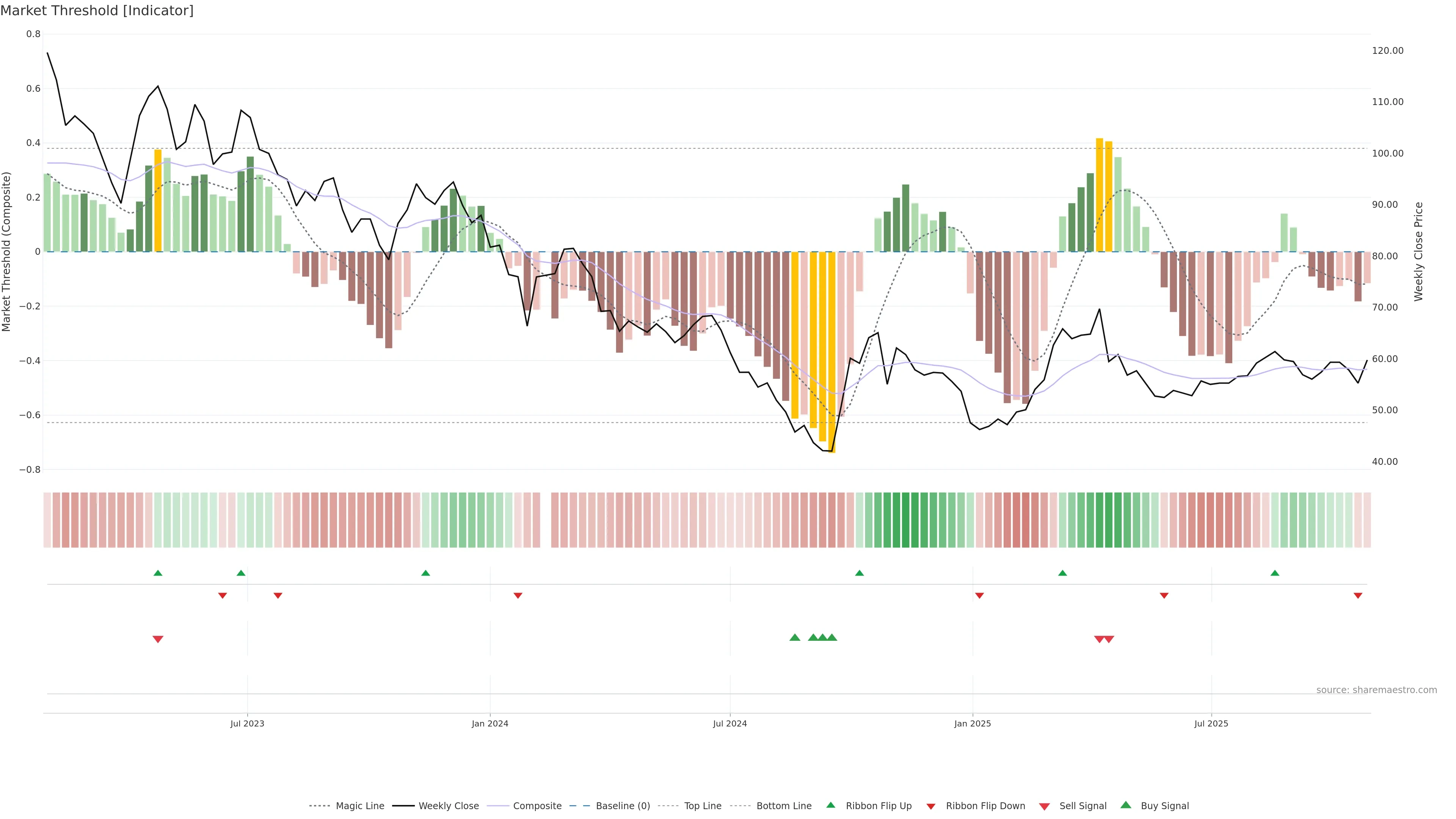Select the rightmost Ribbon Flip Down marker

pyautogui.click(x=1358, y=595)
